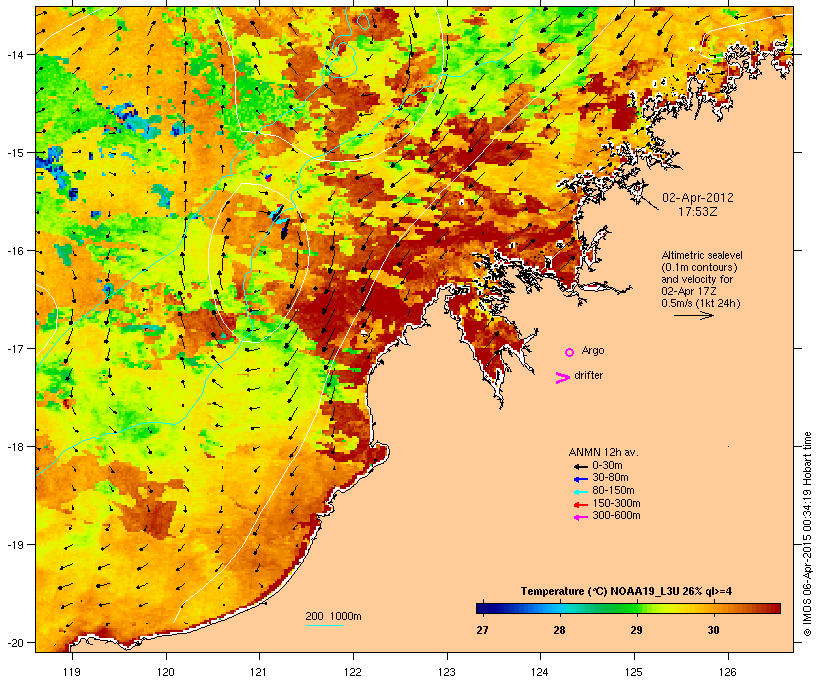Click the longitude axis label 124
The image size is (820, 680).
click(540, 672)
